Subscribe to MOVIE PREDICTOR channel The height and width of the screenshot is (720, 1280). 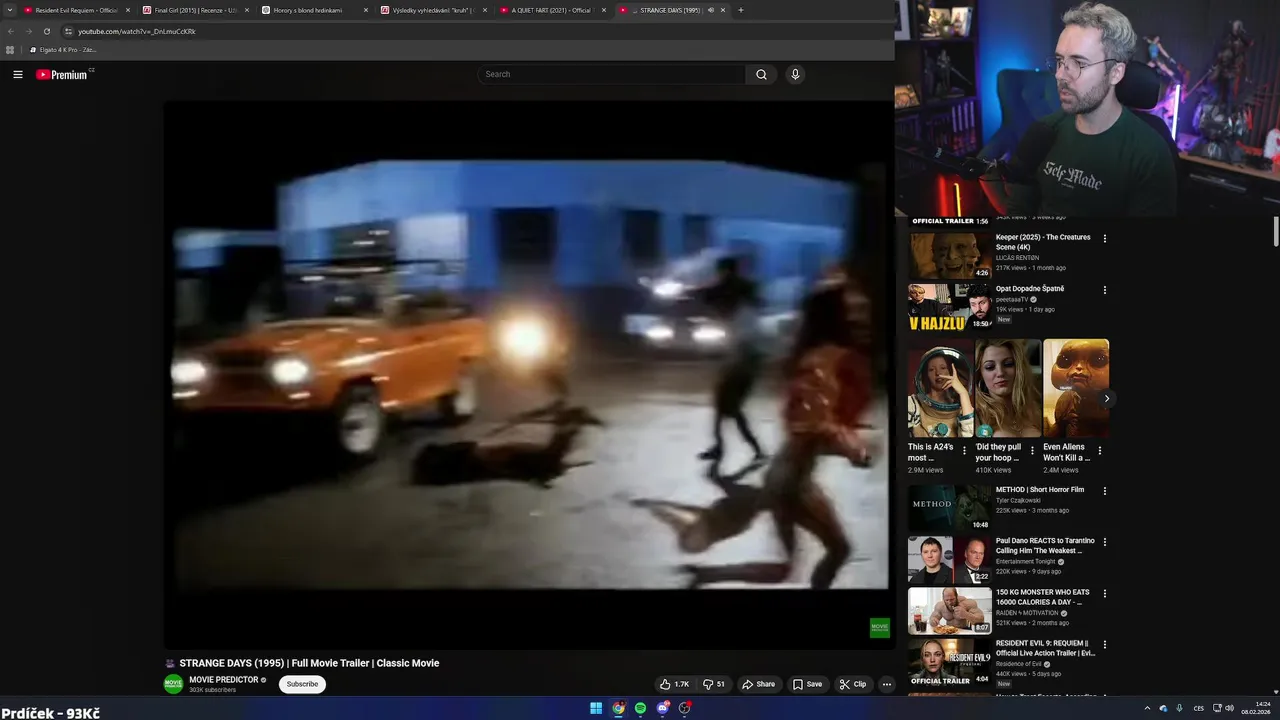pos(302,684)
